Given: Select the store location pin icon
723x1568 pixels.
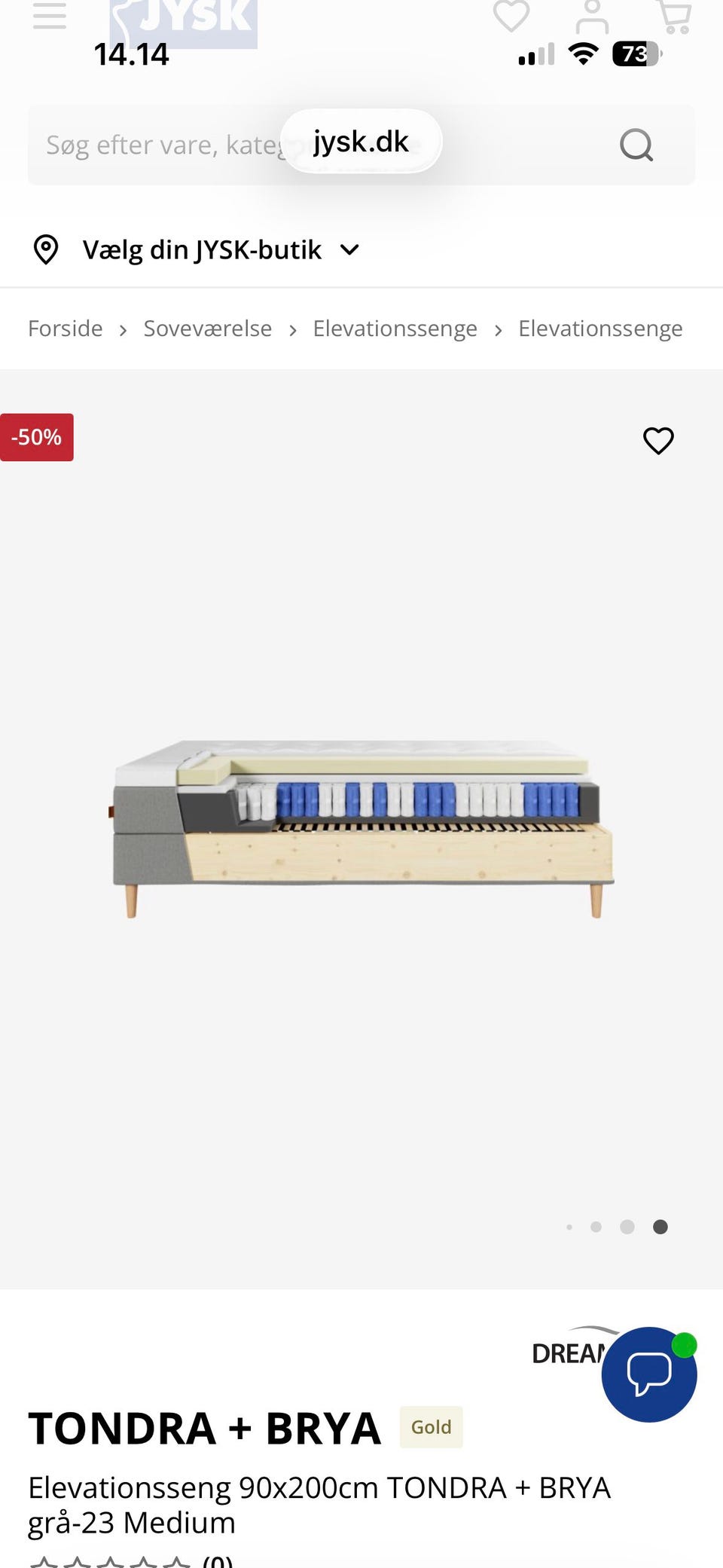Looking at the screenshot, I should point(46,249).
